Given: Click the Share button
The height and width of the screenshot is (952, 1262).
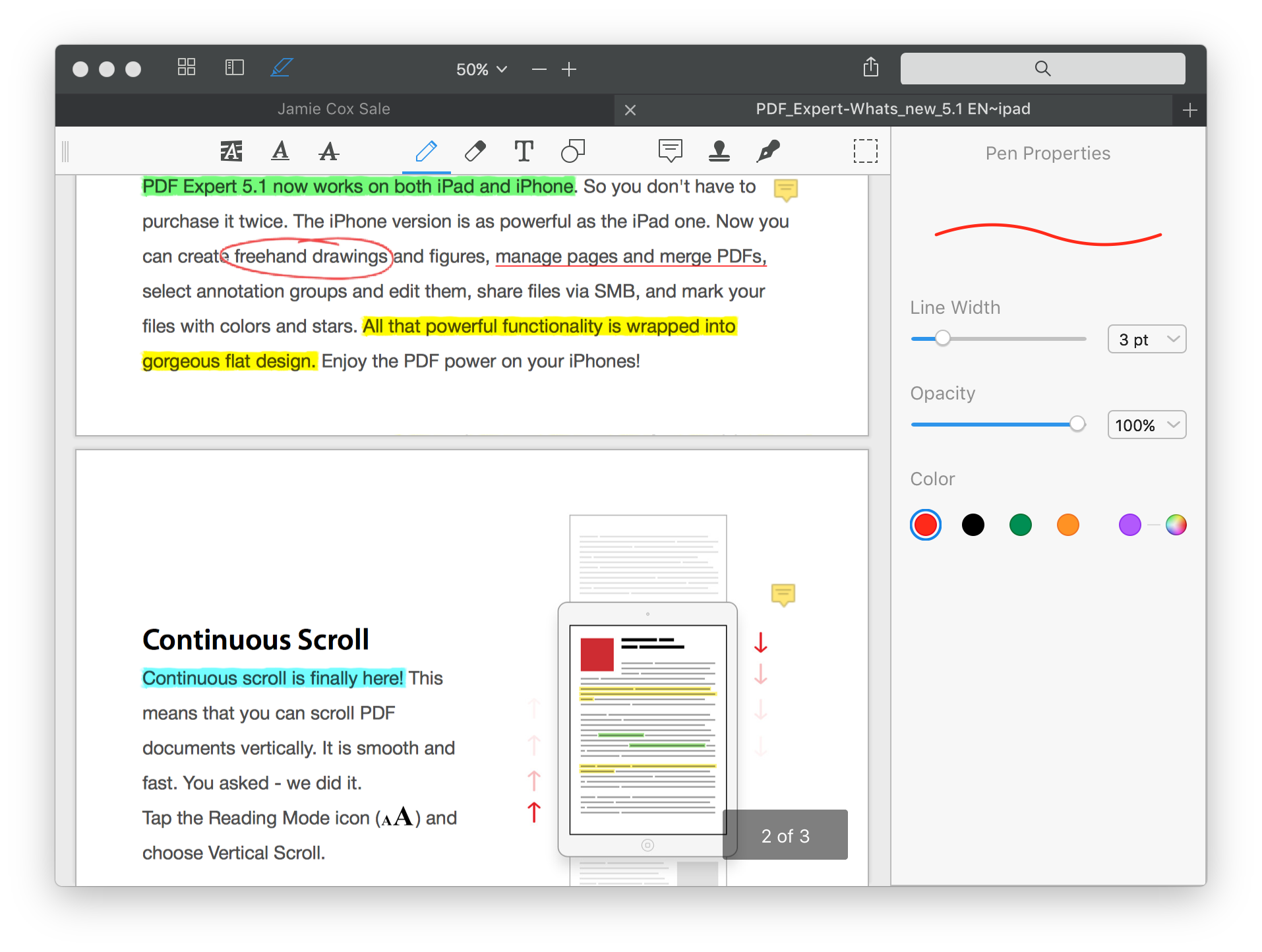Looking at the screenshot, I should click(x=870, y=68).
